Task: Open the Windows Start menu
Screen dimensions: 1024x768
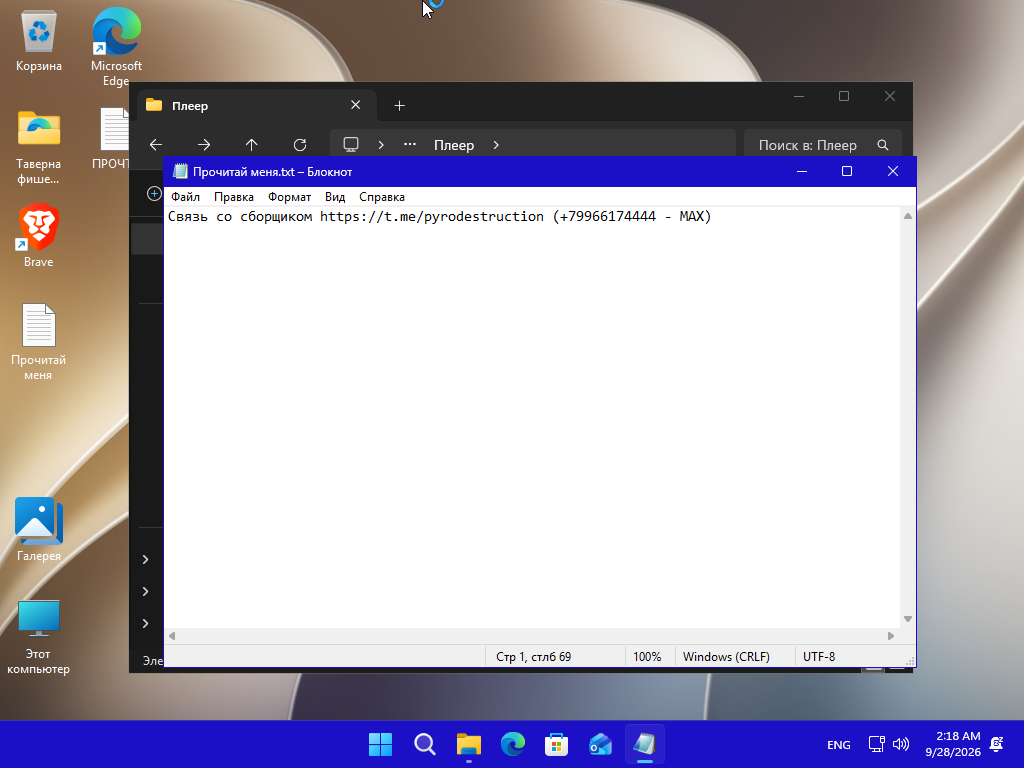Action: coord(380,744)
